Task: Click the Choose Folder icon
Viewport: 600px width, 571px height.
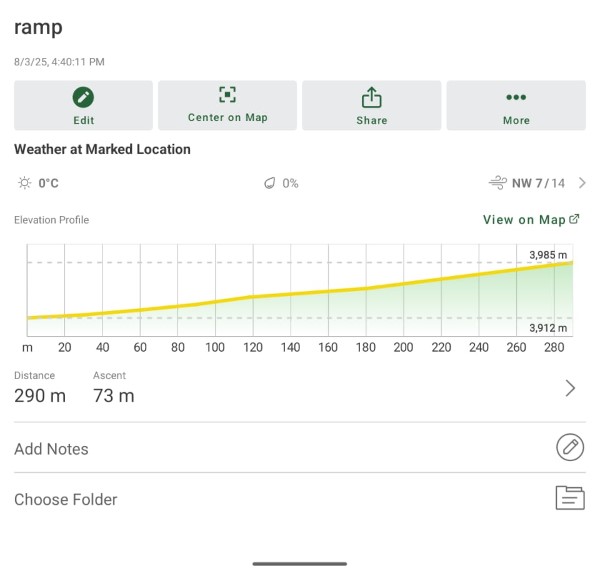Action: [x=570, y=498]
